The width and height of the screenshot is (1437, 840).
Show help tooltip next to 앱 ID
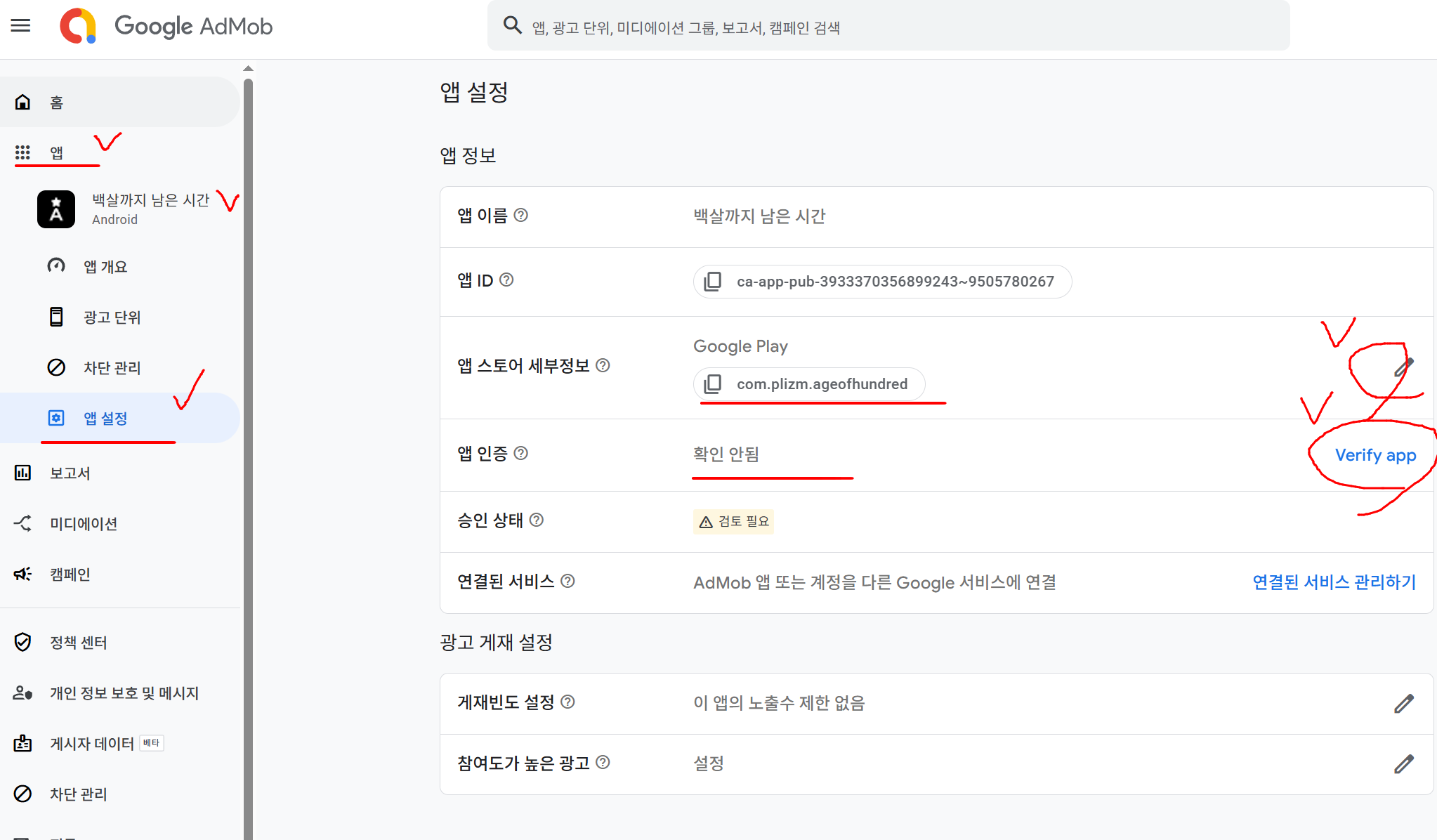(x=506, y=280)
